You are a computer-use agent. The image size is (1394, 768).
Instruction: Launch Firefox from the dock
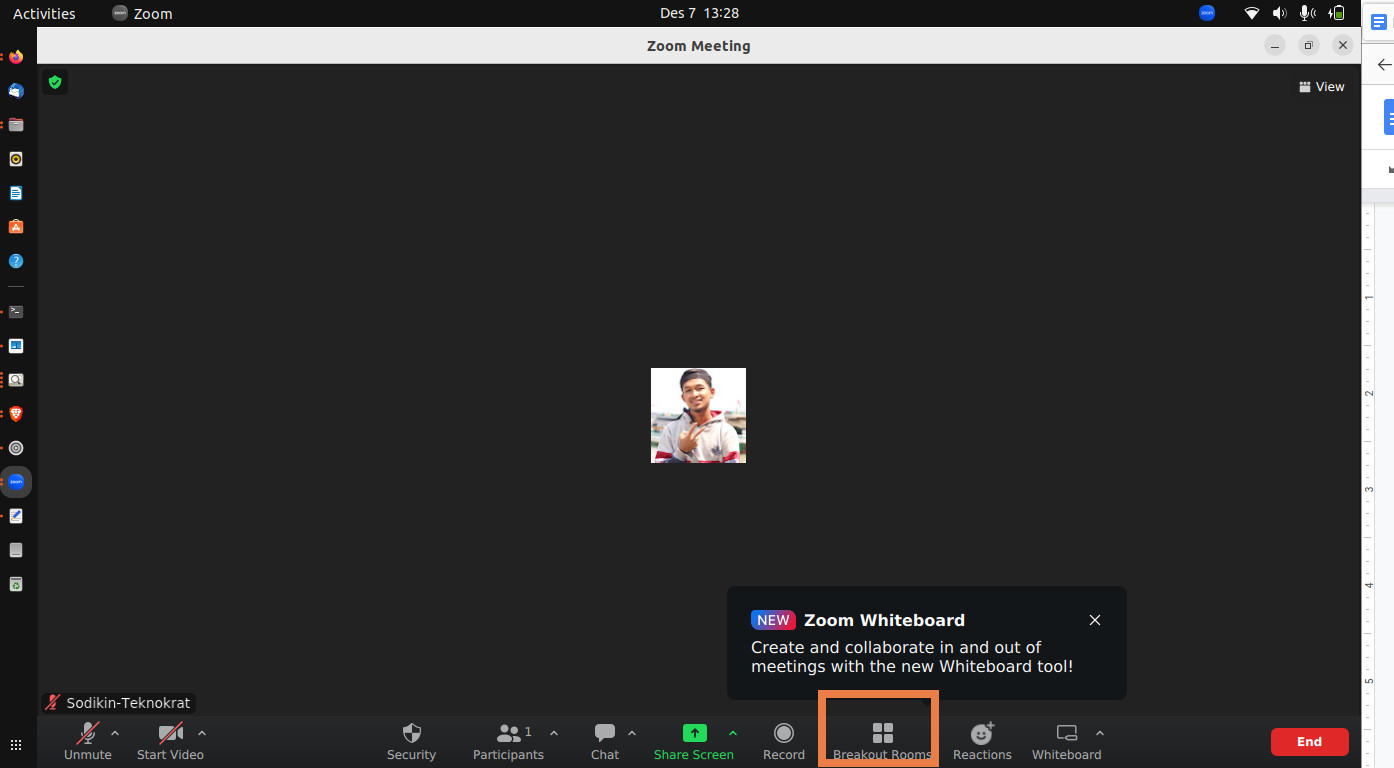point(16,57)
